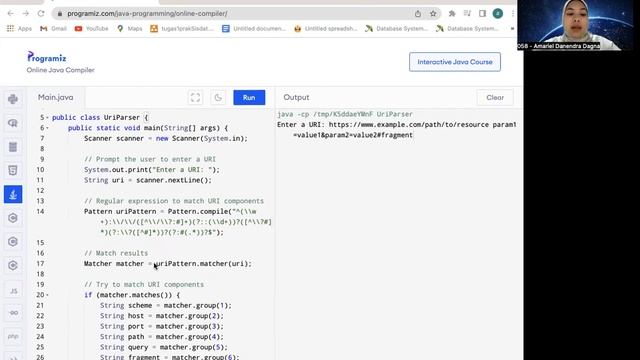Click the Output panel heading
This screenshot has width=640, height=360.
(296, 98)
